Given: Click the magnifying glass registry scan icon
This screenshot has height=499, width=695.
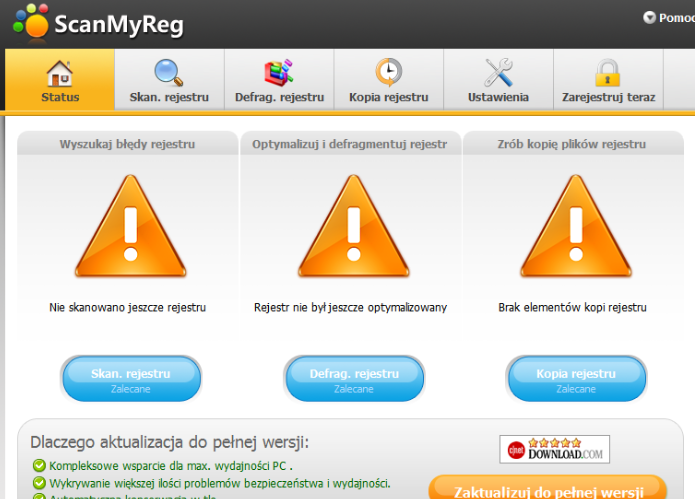Looking at the screenshot, I should [x=169, y=73].
